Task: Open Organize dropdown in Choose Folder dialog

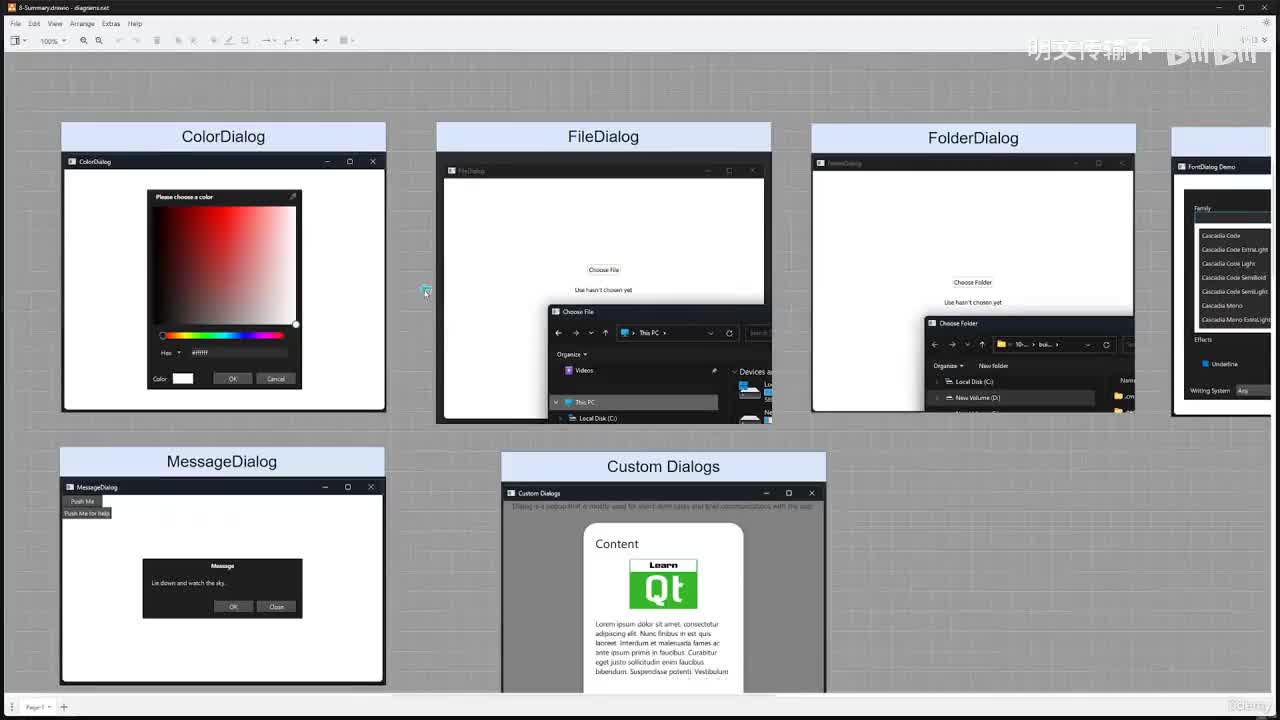Action: pos(948,366)
